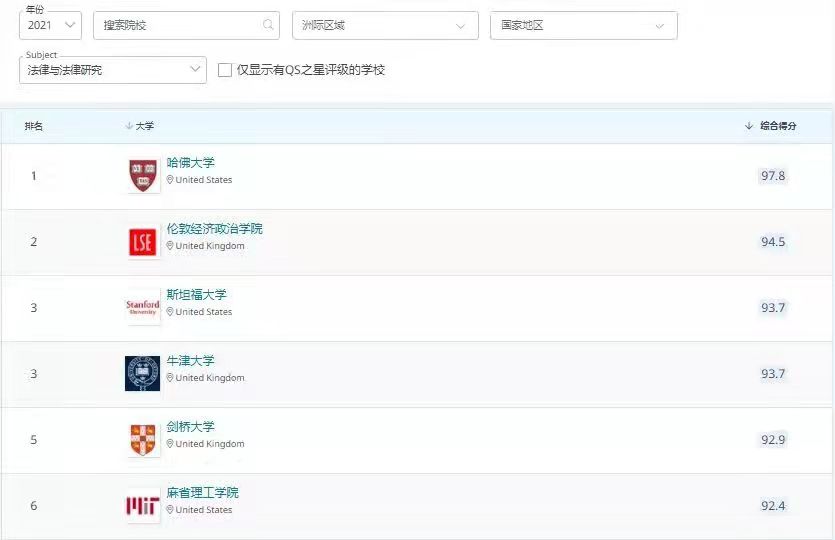Screen dimensions: 835x540
Task: Open the 年份 2021 year dropdown
Action: [x=50, y=25]
